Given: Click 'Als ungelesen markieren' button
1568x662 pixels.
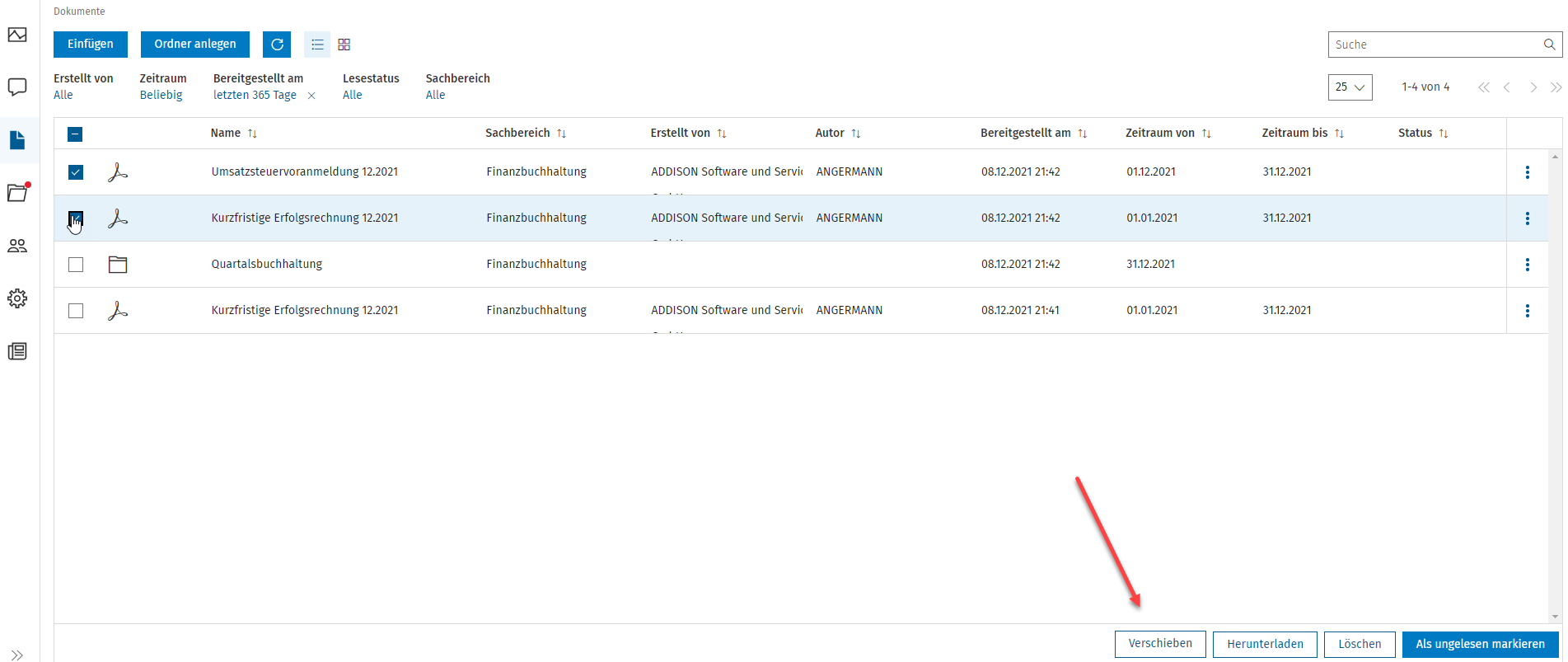Looking at the screenshot, I should [x=1480, y=644].
